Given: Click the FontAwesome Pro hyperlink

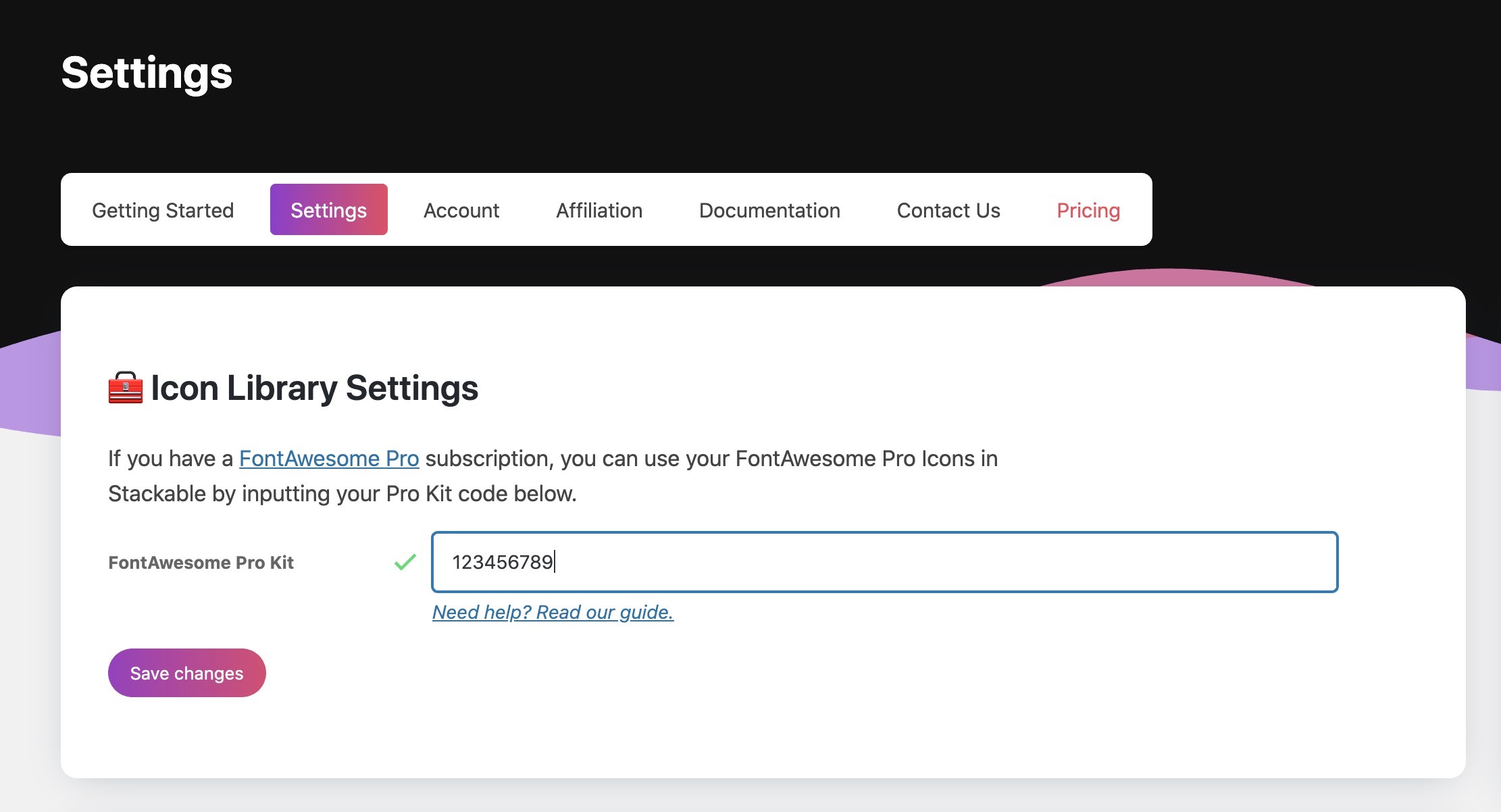Looking at the screenshot, I should (x=329, y=458).
